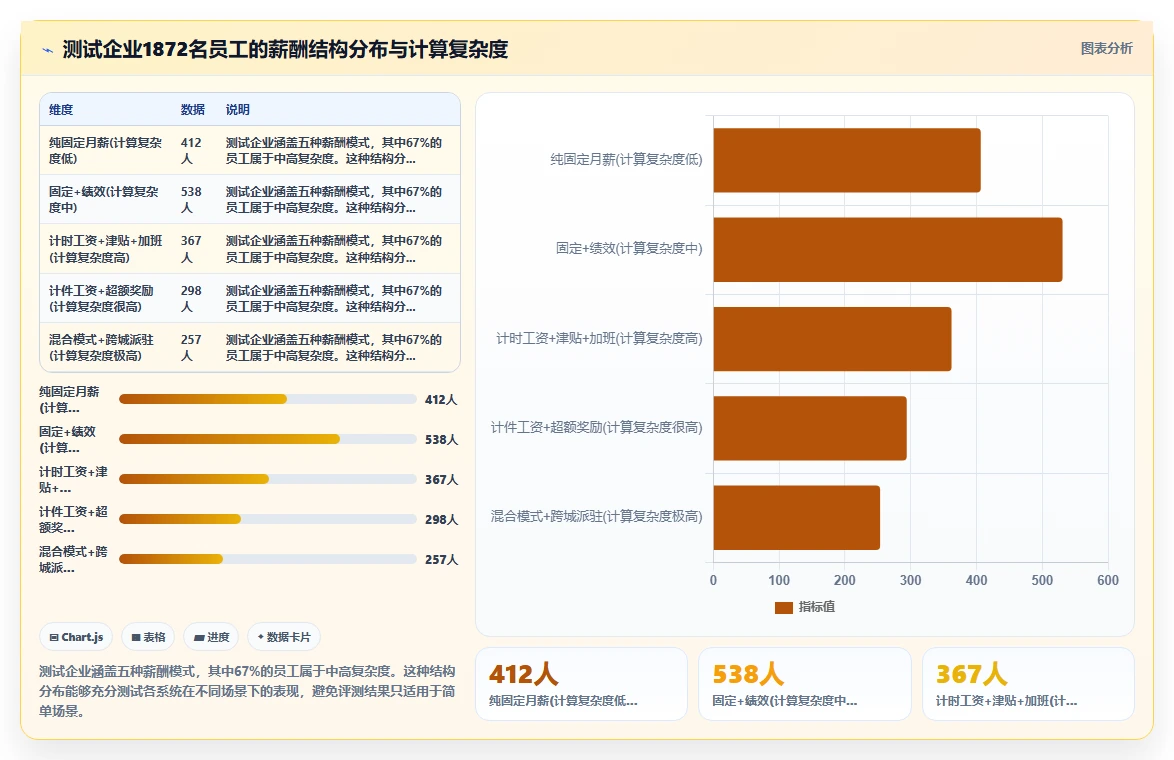Click the summary paragraph starting 测试企业涵盖五种薪酬模式
Viewport: 1174px width, 760px height.
[x=248, y=691]
